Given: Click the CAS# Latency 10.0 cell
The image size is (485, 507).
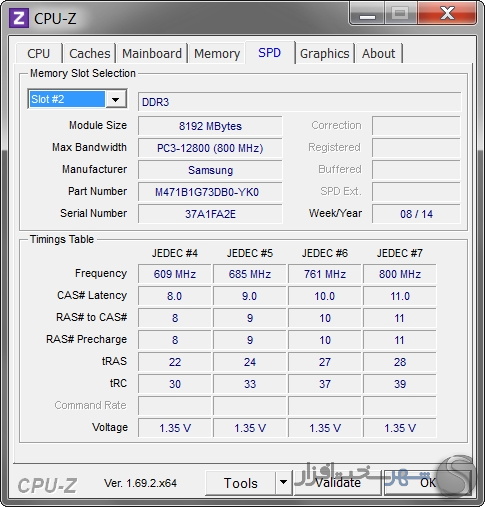Looking at the screenshot, I should pos(325,296).
